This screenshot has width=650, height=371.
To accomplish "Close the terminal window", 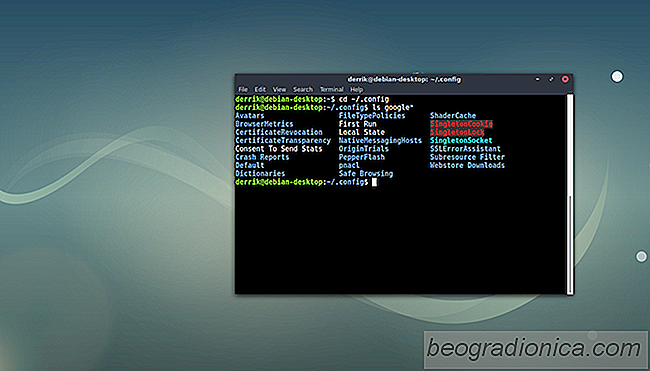I will click(565, 79).
